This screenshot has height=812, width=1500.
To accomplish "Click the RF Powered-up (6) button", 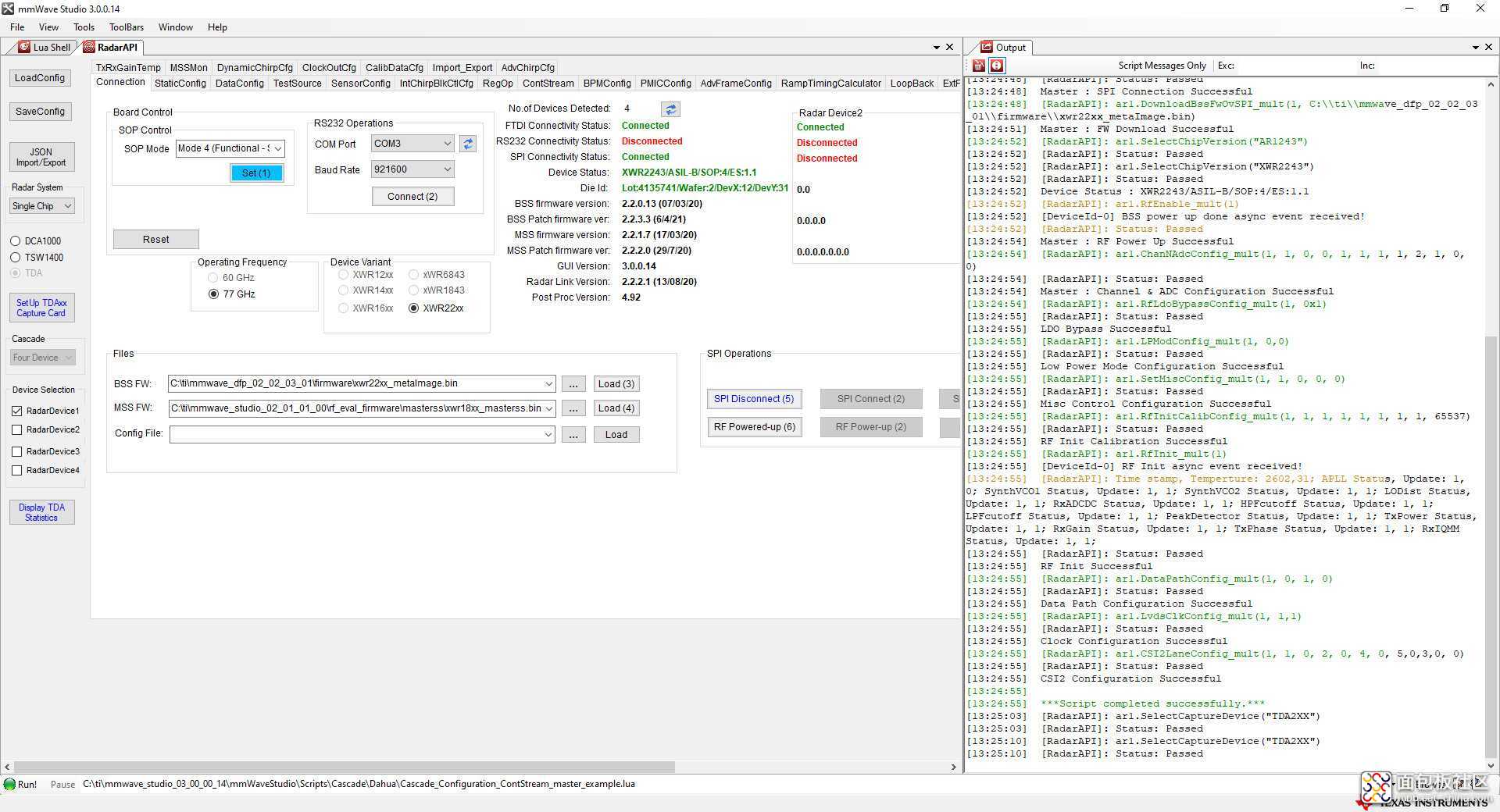I will 754,427.
